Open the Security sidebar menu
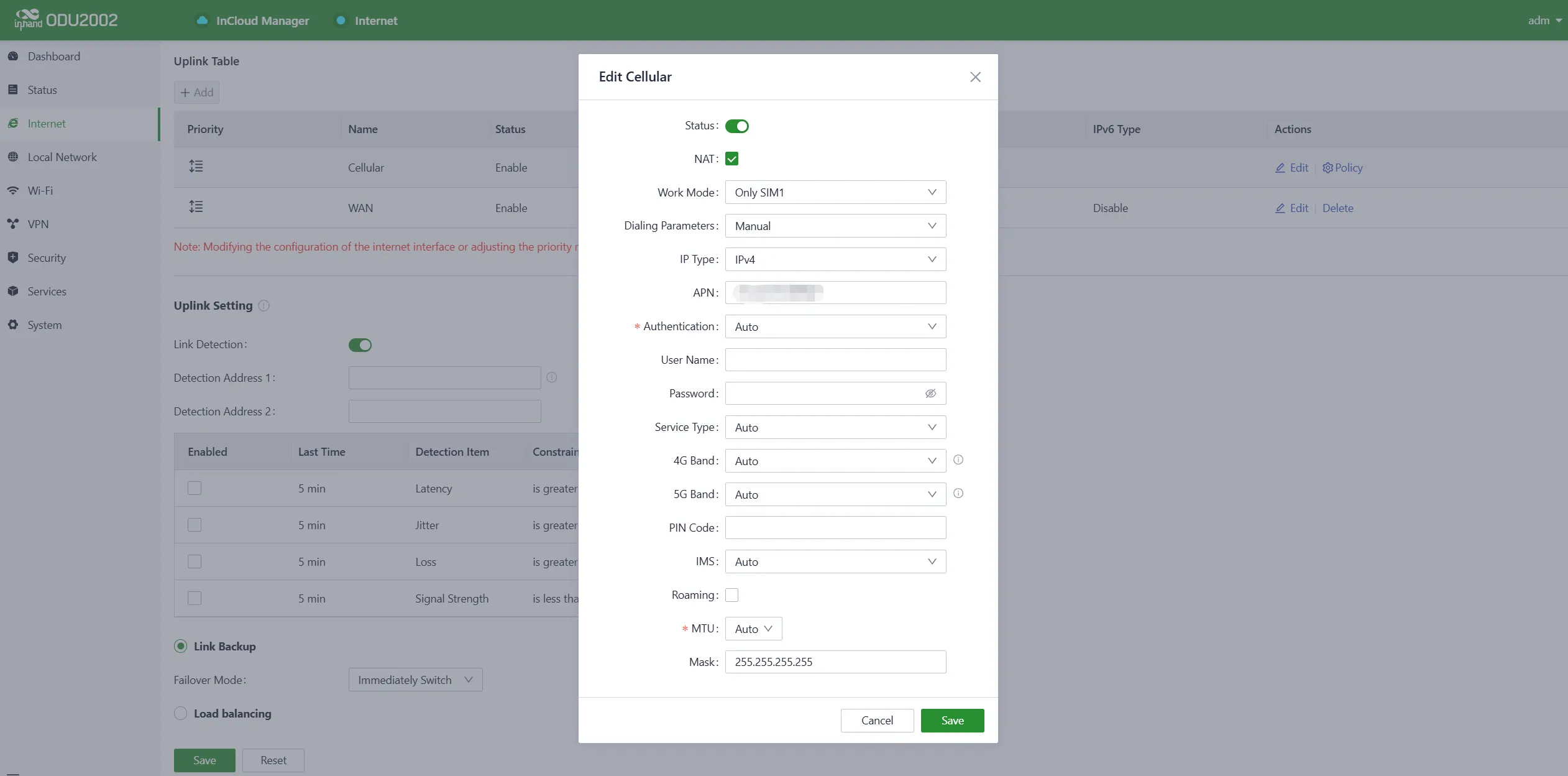This screenshot has width=1568, height=776. [x=46, y=258]
